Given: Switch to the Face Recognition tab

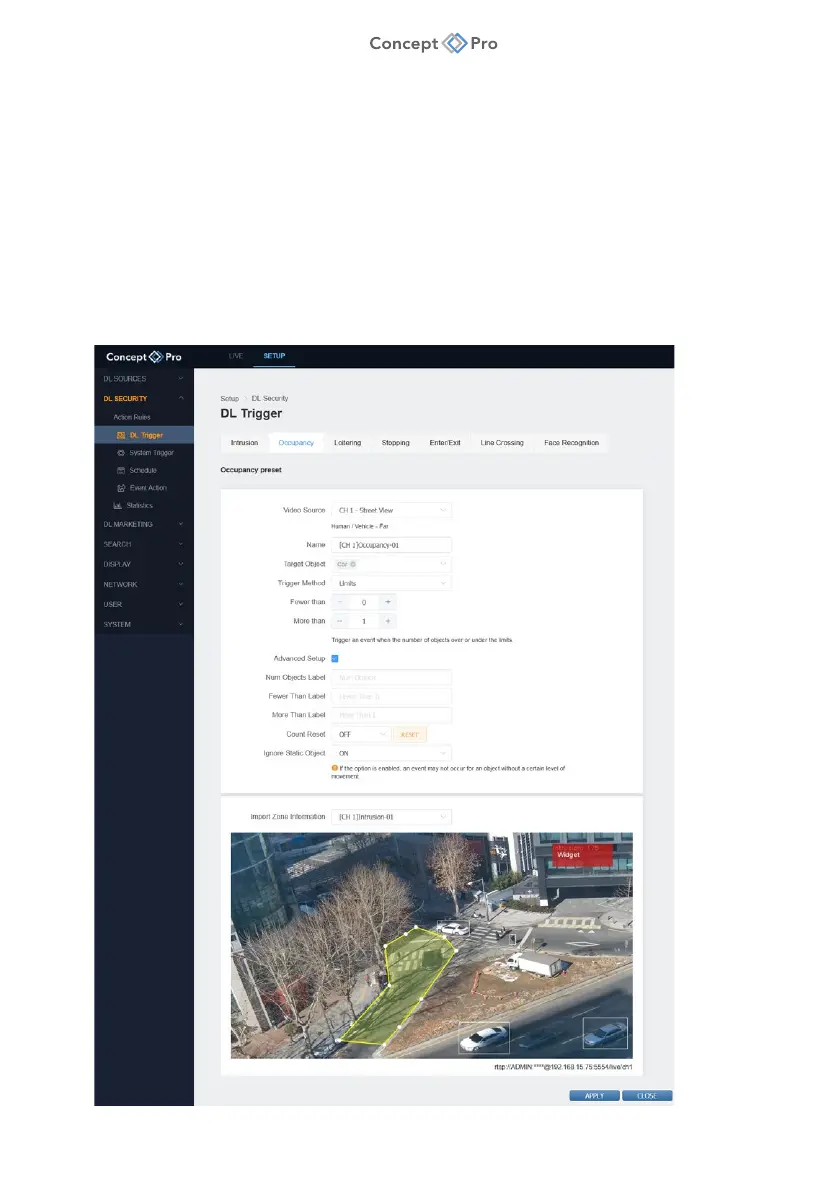Looking at the screenshot, I should click(x=571, y=442).
